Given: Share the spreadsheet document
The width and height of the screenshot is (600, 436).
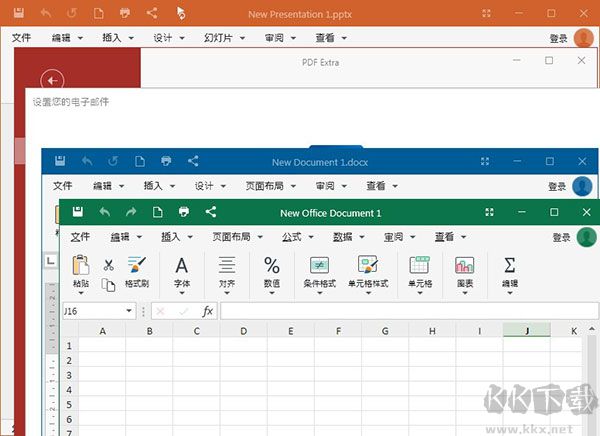Looking at the screenshot, I should [x=210, y=212].
